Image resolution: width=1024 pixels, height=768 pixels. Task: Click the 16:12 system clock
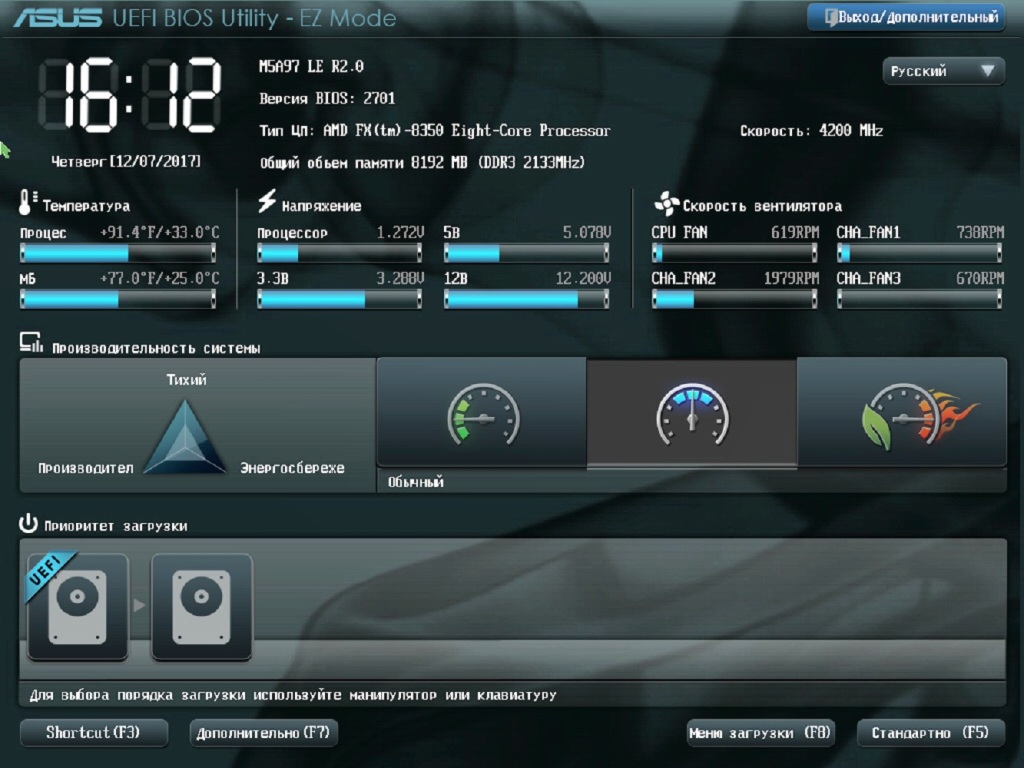[x=130, y=96]
